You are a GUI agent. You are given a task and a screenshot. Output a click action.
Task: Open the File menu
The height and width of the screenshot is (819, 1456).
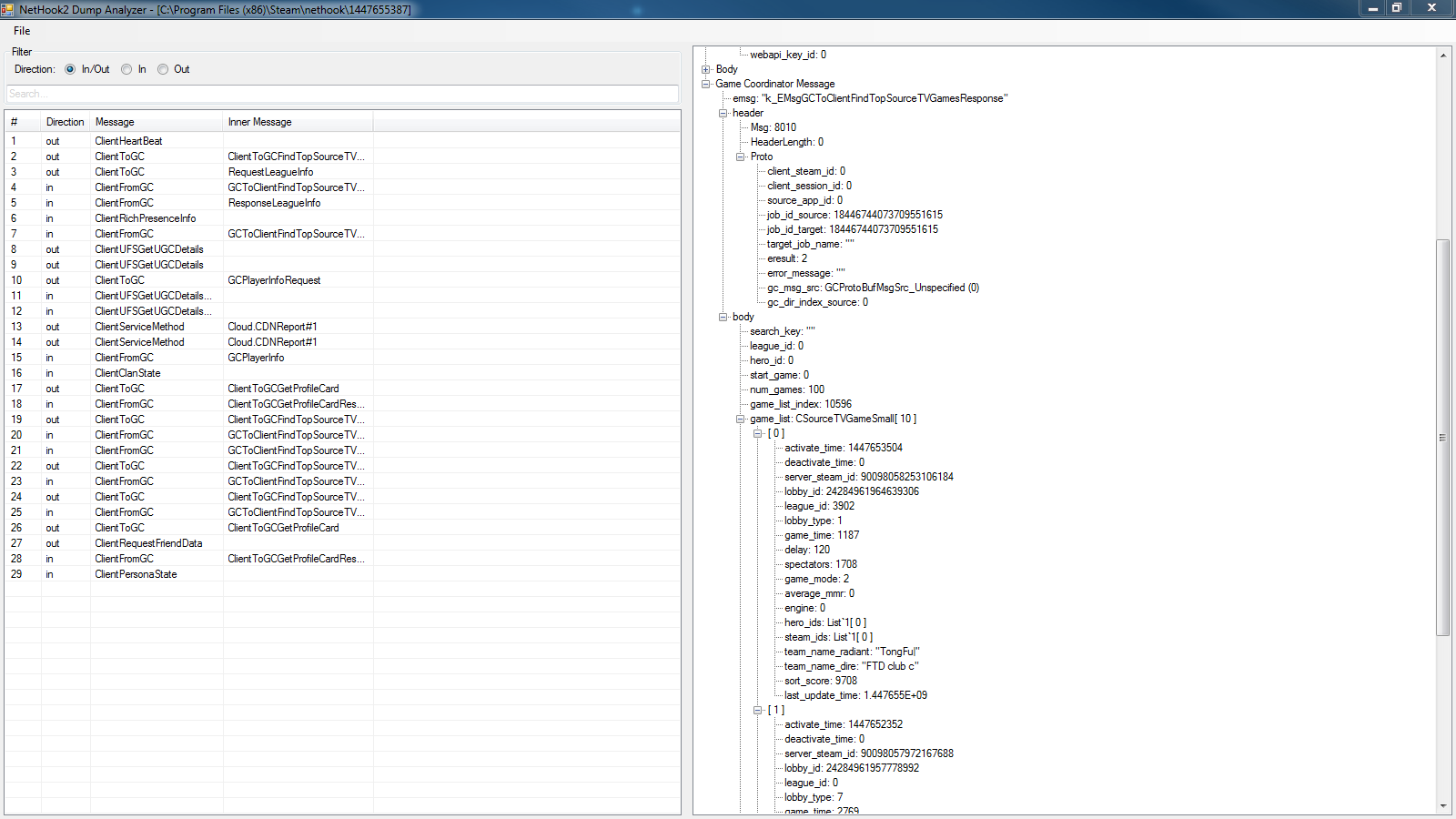coord(22,31)
